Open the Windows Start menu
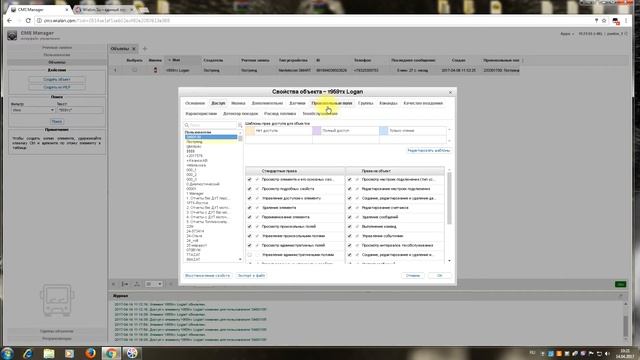Screen dimensions: 640x360 [x=7, y=353]
